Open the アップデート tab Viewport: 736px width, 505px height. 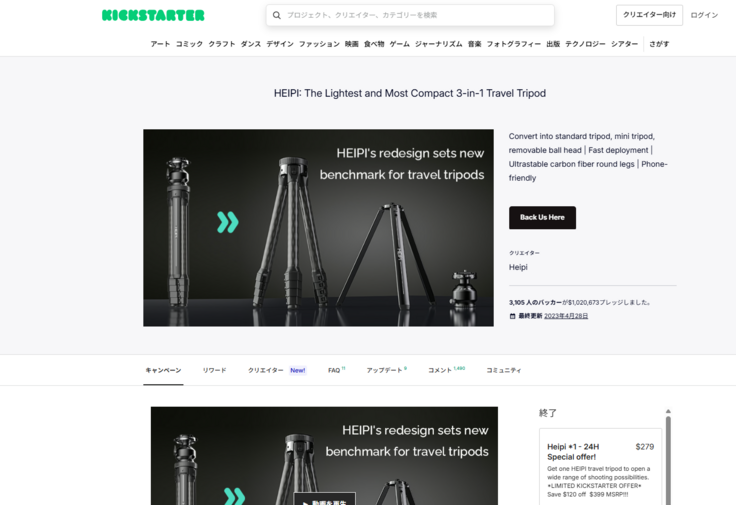coord(386,370)
